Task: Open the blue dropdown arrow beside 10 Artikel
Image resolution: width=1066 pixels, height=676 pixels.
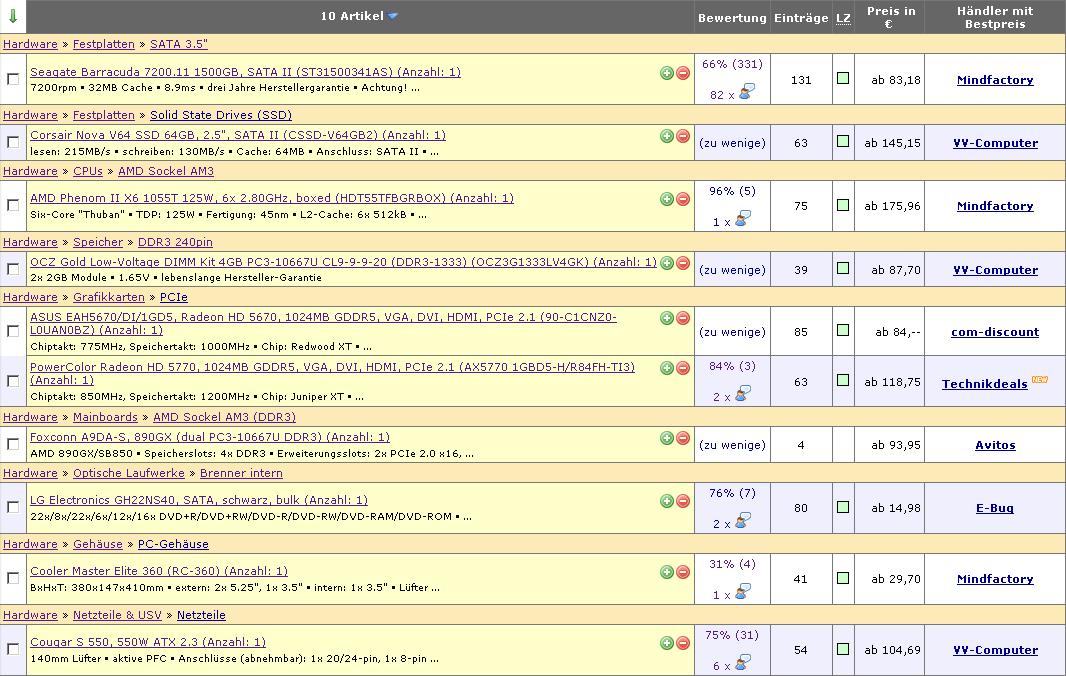Action: coord(392,16)
